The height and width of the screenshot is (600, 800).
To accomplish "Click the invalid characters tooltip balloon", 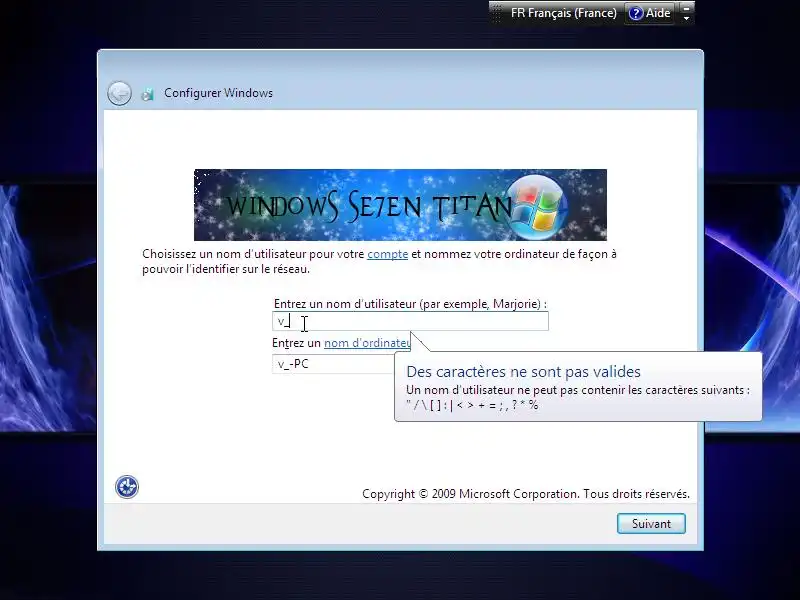I will coord(578,386).
